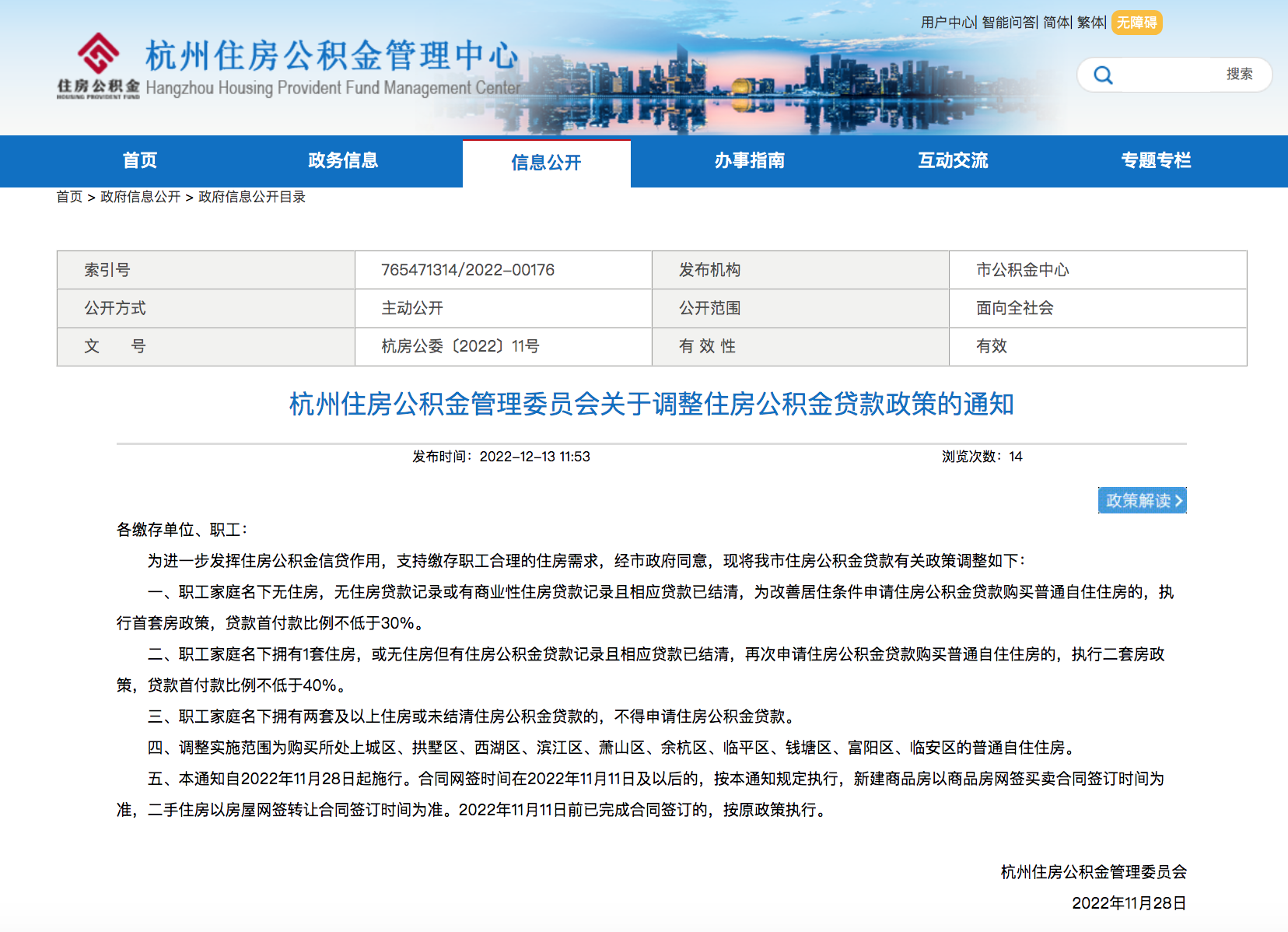Image resolution: width=1288 pixels, height=932 pixels.
Task: Open the 首页 navigation tab
Action: tap(140, 160)
